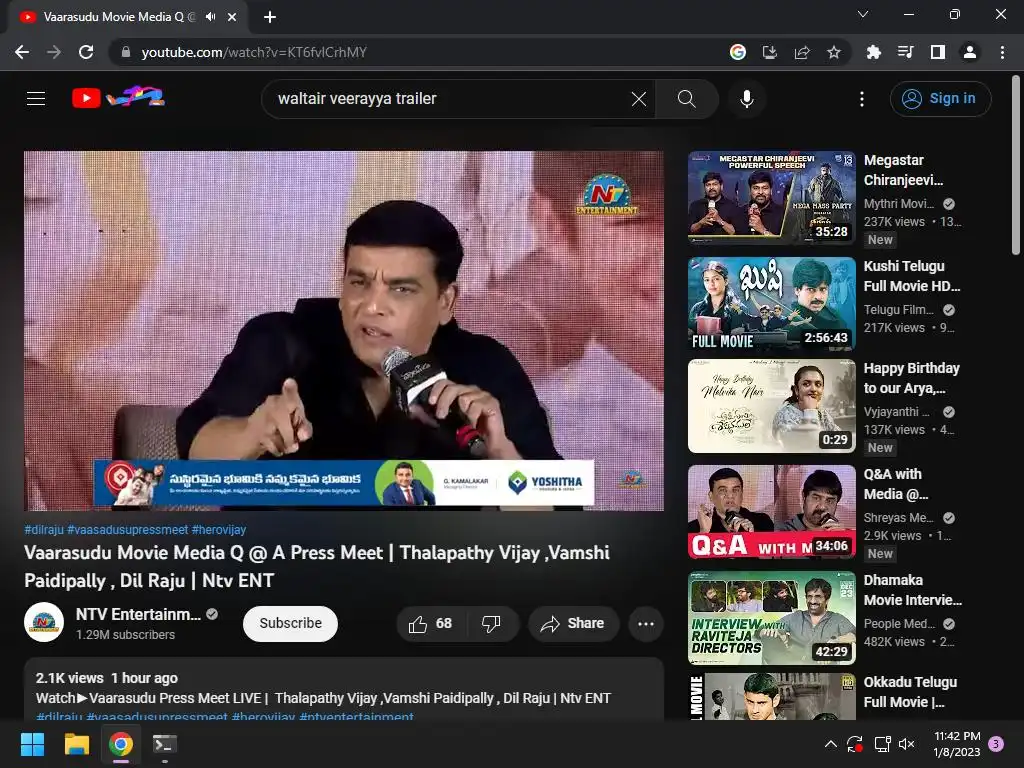Open YouTube settings three-dot menu

[x=862, y=99]
